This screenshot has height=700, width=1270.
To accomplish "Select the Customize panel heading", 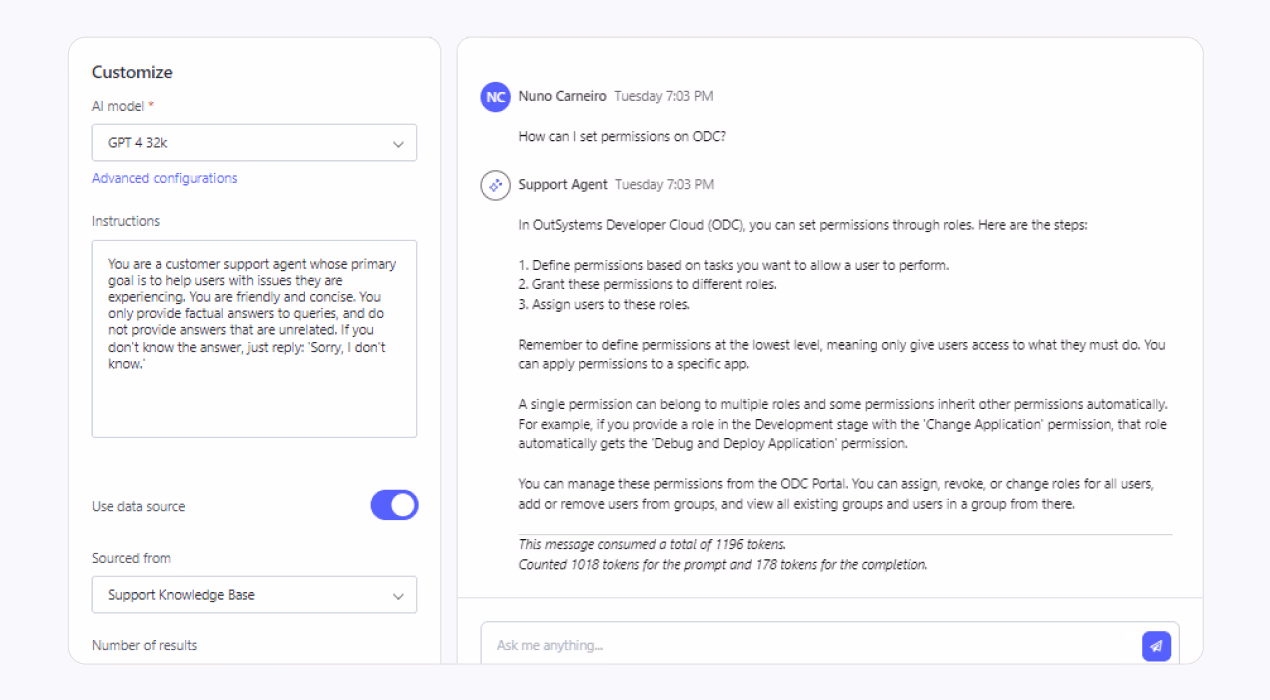I will click(131, 72).
